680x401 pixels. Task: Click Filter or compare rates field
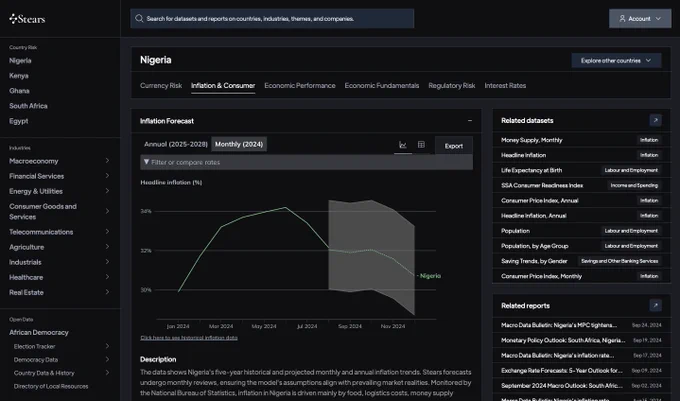point(306,162)
